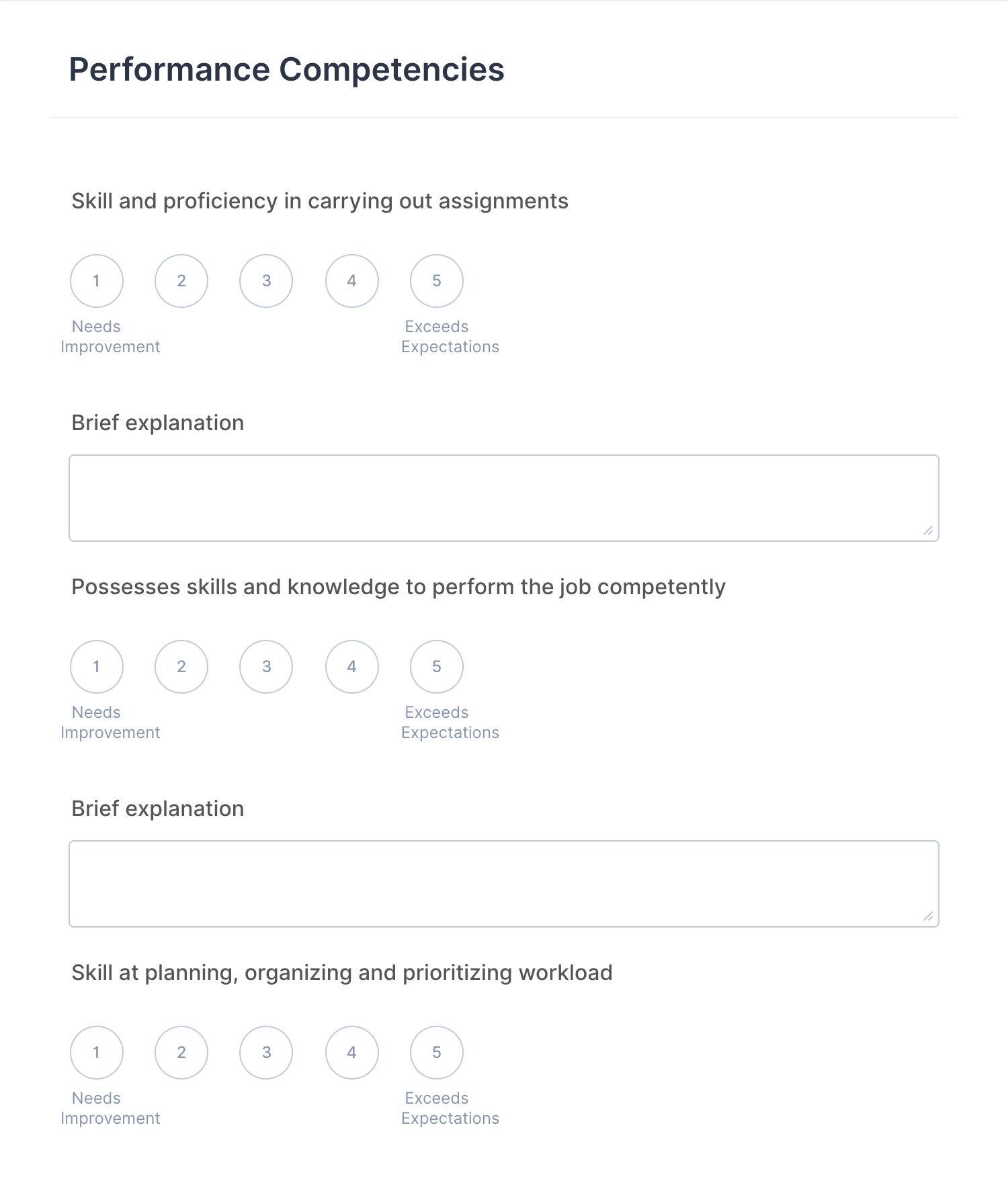
Task: Click the second Brief explanation text box
Action: tap(503, 884)
